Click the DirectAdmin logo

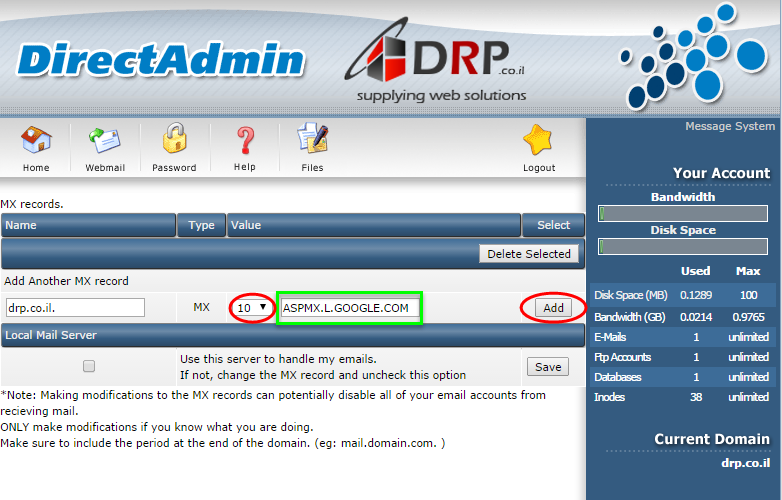click(x=161, y=60)
